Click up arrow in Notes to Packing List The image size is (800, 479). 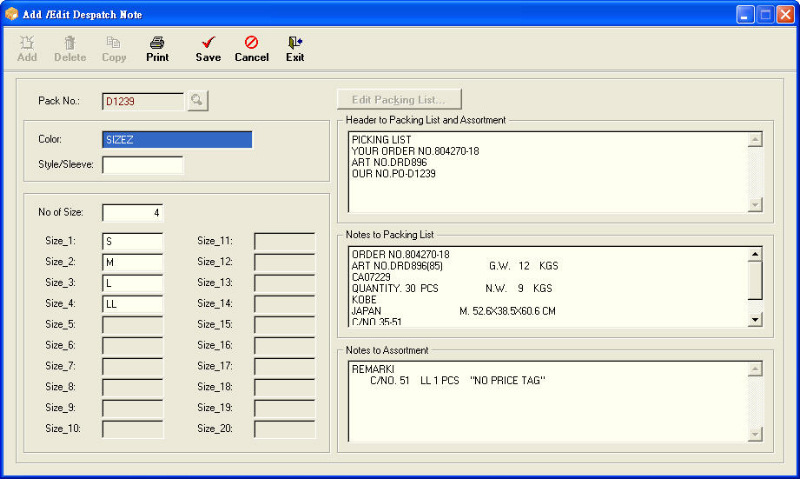pos(755,254)
